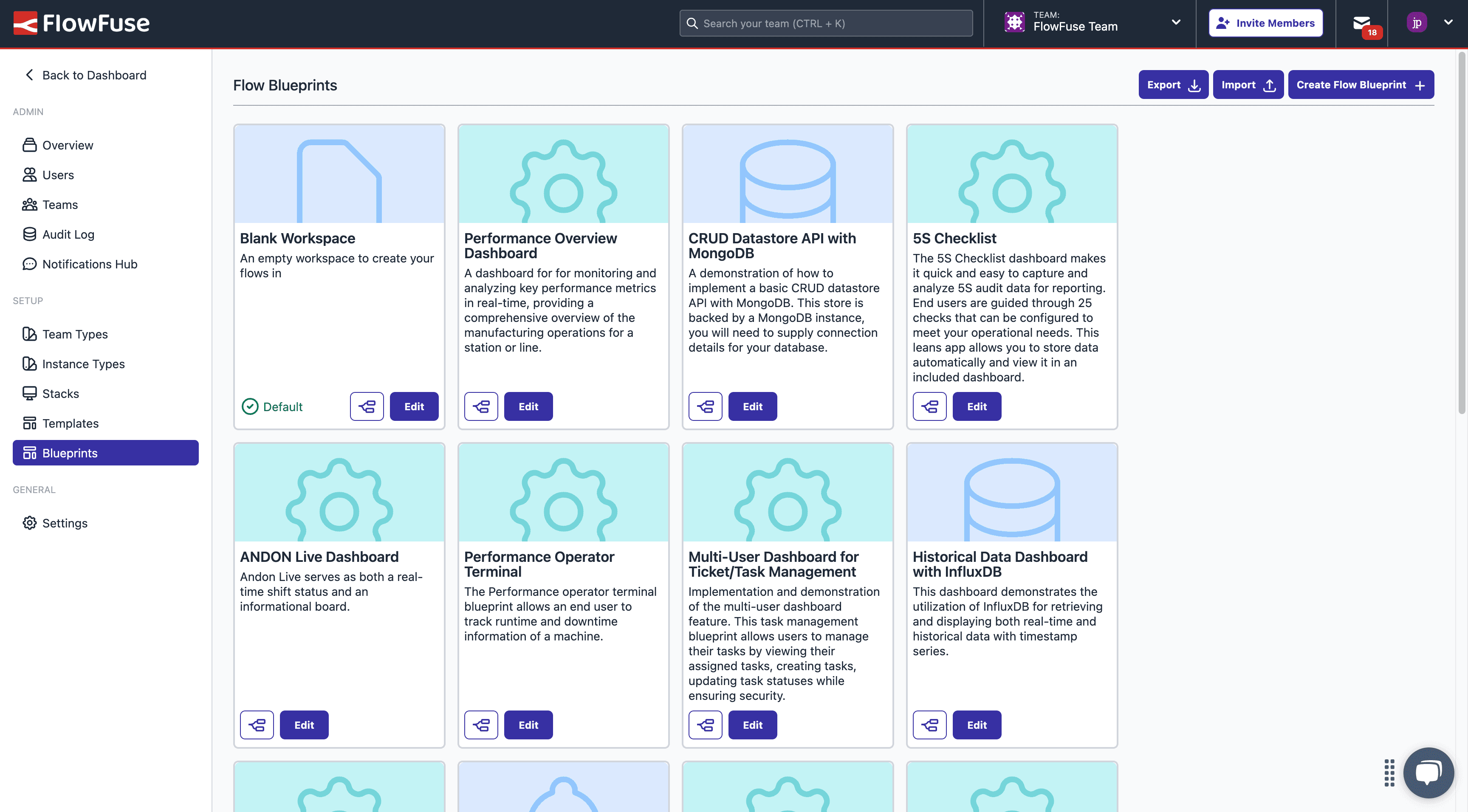Click the fork icon on 5S Checklist card

click(x=929, y=406)
